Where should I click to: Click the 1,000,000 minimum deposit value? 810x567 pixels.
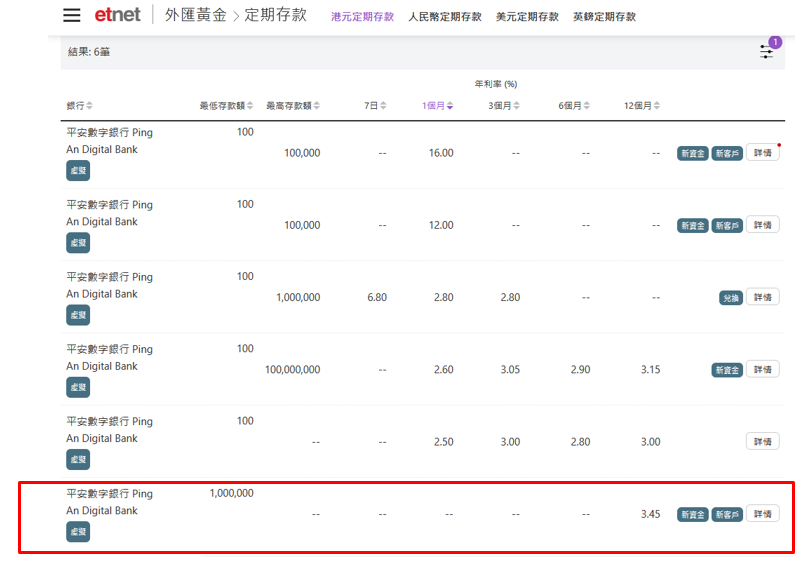pos(231,494)
